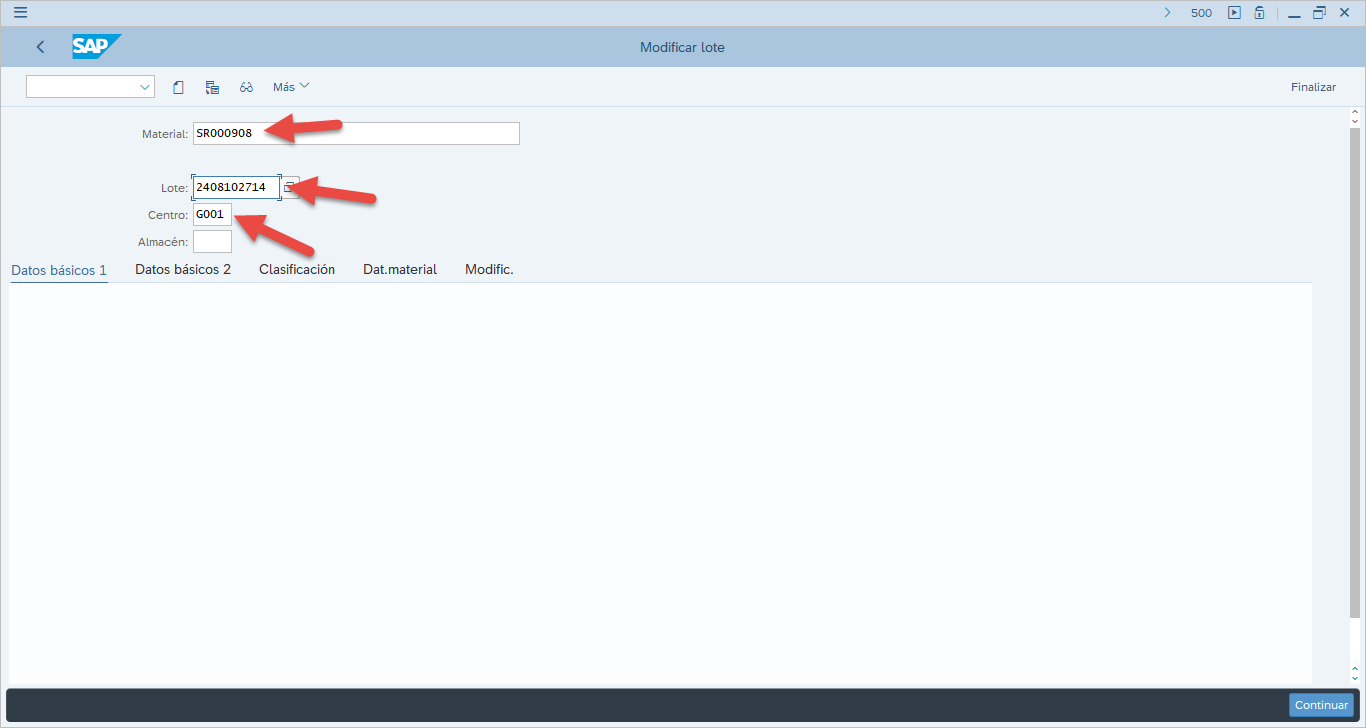Click the unlock padlock icon in title bar

point(1260,13)
